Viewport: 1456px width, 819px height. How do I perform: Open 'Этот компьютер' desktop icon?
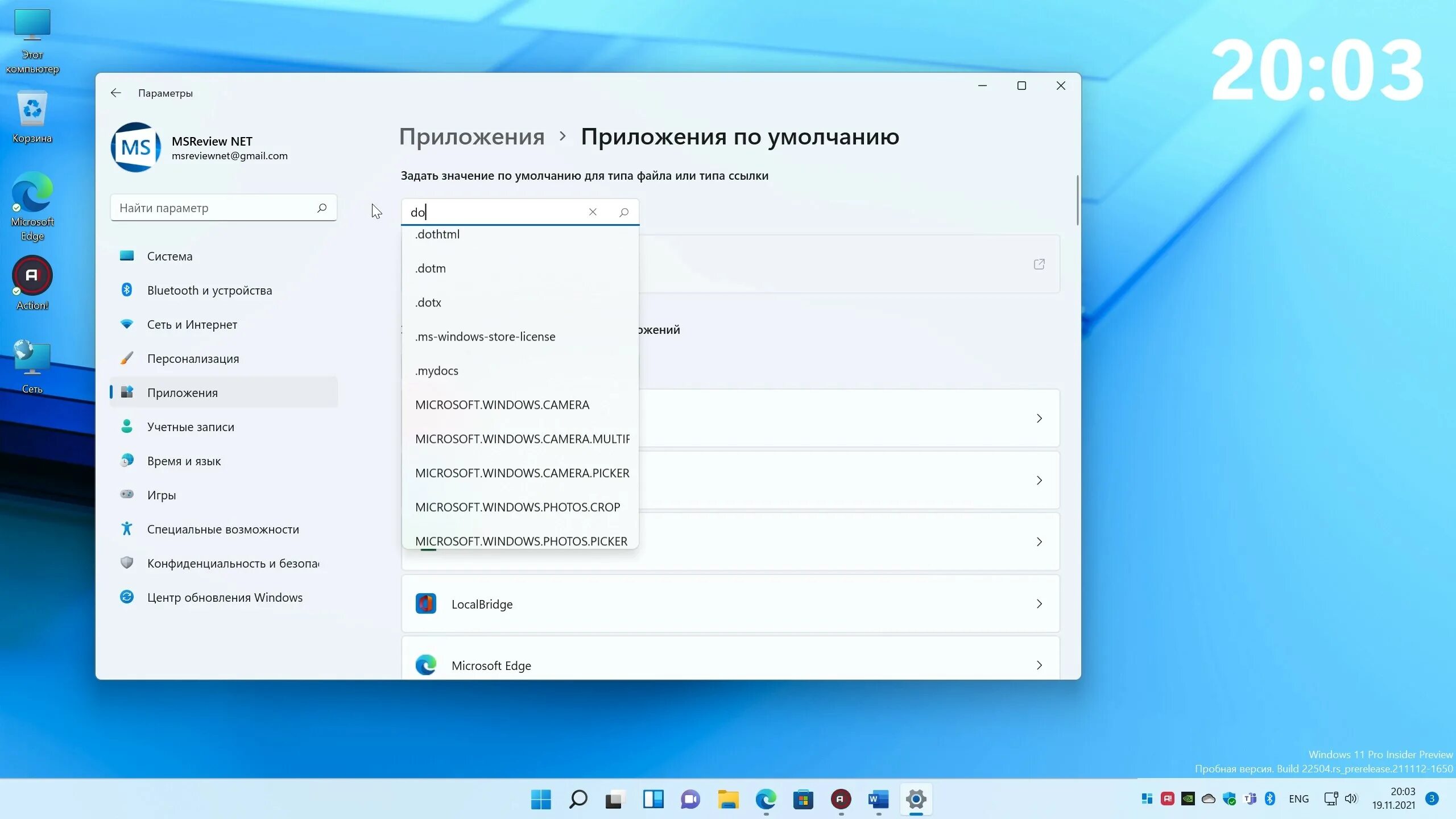[x=32, y=42]
